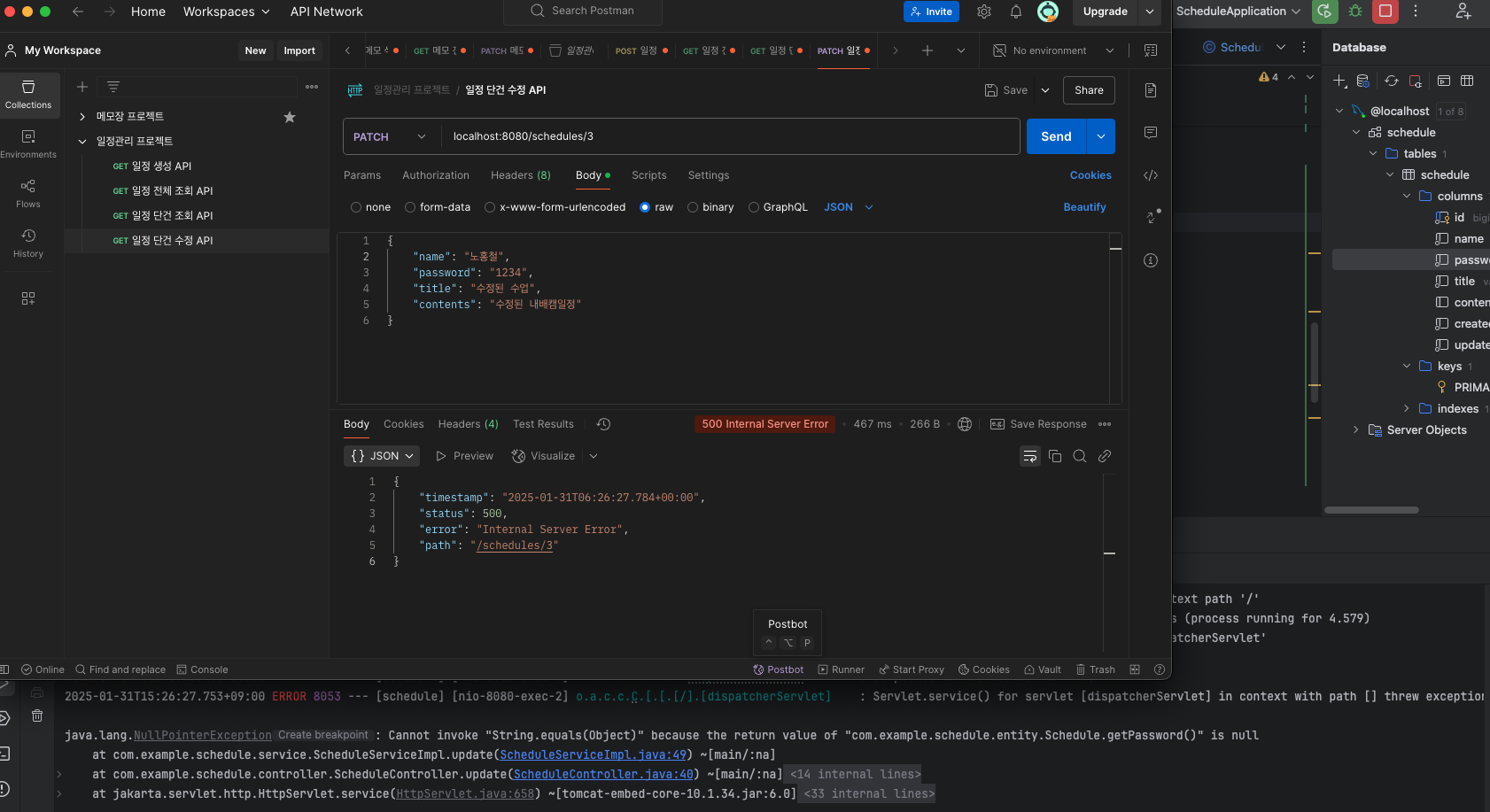The height and width of the screenshot is (812, 1490).
Task: Open the Test Results response tab
Action: 543,424
